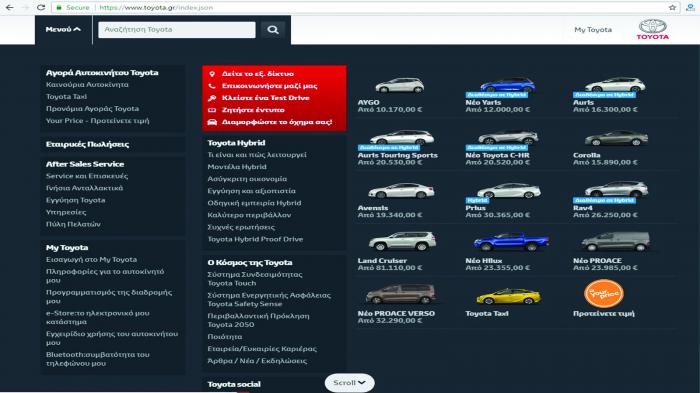Screen dimensions: 700x393
Task: Select the Νέο PROACE van image
Action: (616, 242)
